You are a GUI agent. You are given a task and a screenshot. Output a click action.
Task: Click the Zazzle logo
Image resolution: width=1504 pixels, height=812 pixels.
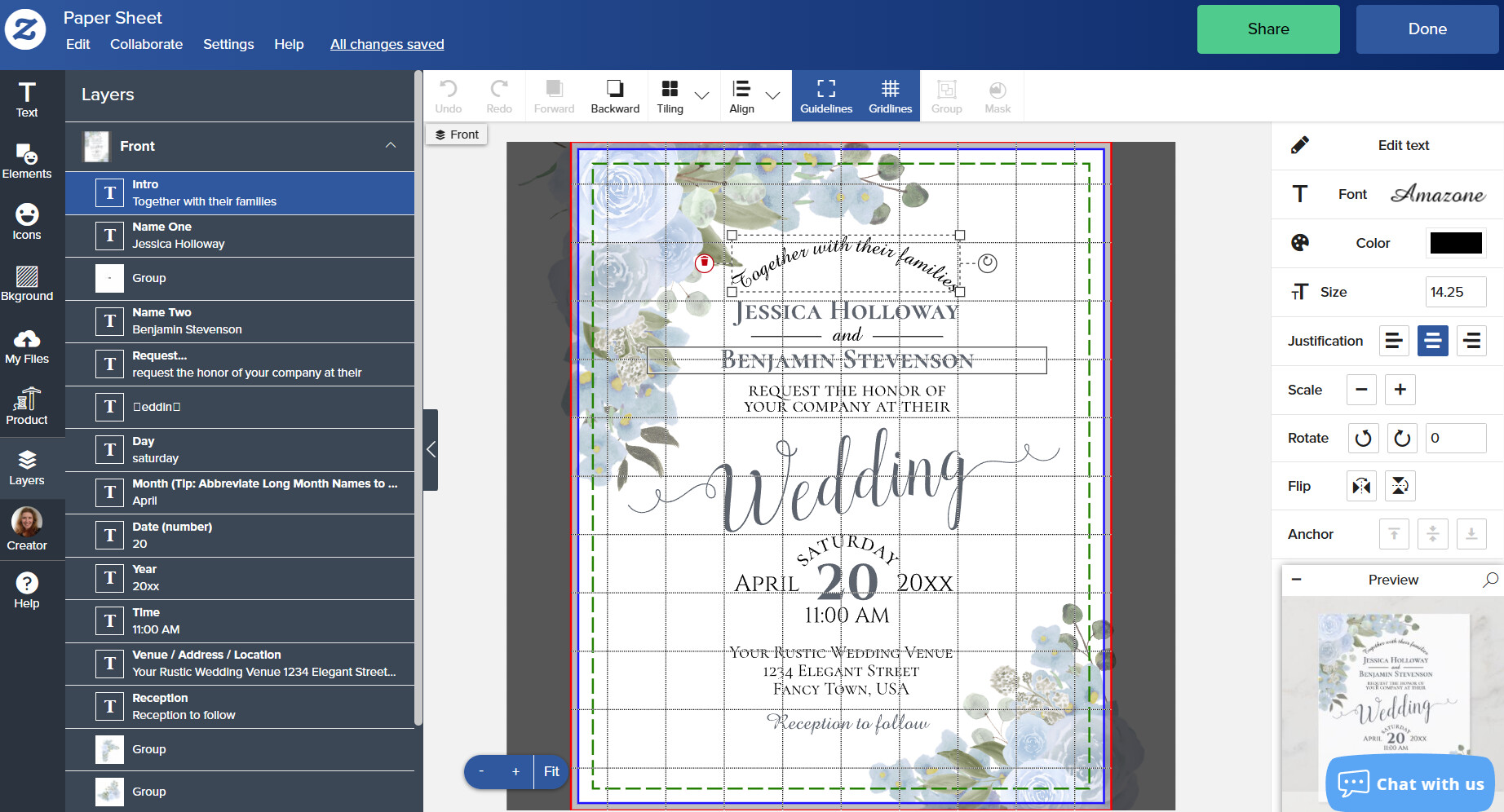(x=25, y=29)
